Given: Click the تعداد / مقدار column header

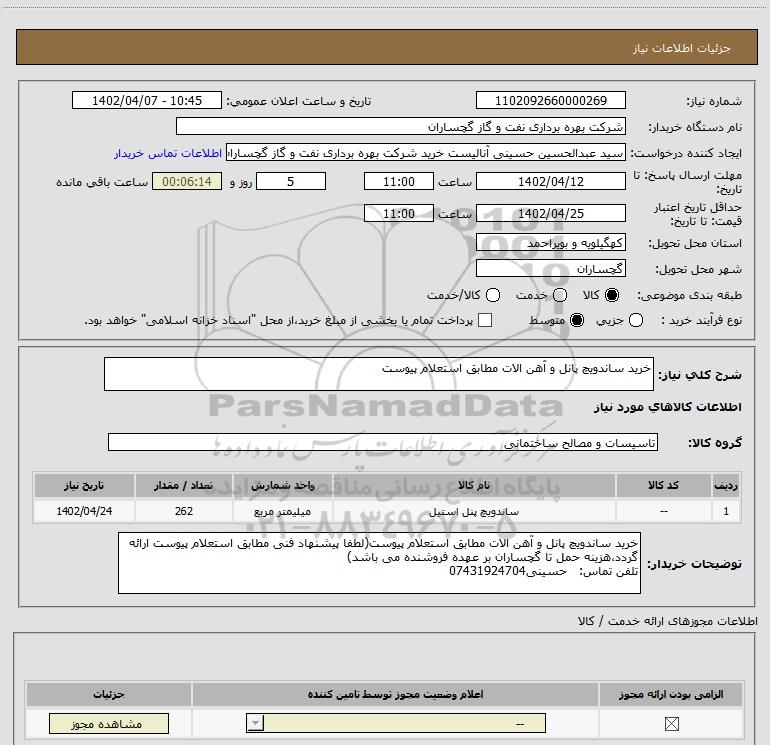Looking at the screenshot, I should click(184, 485).
